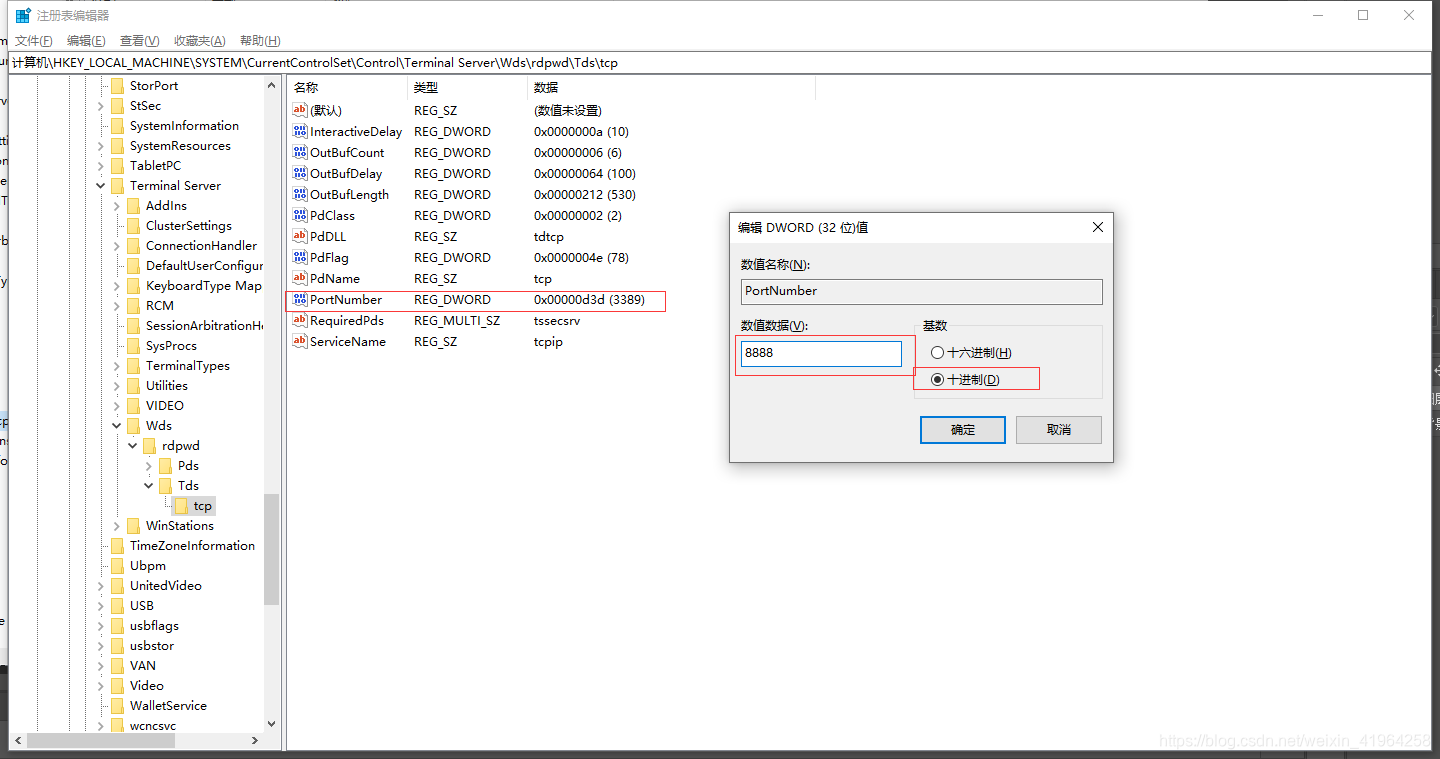Click the 取消 button in DWORD dialog
This screenshot has width=1440, height=759.
1058,430
